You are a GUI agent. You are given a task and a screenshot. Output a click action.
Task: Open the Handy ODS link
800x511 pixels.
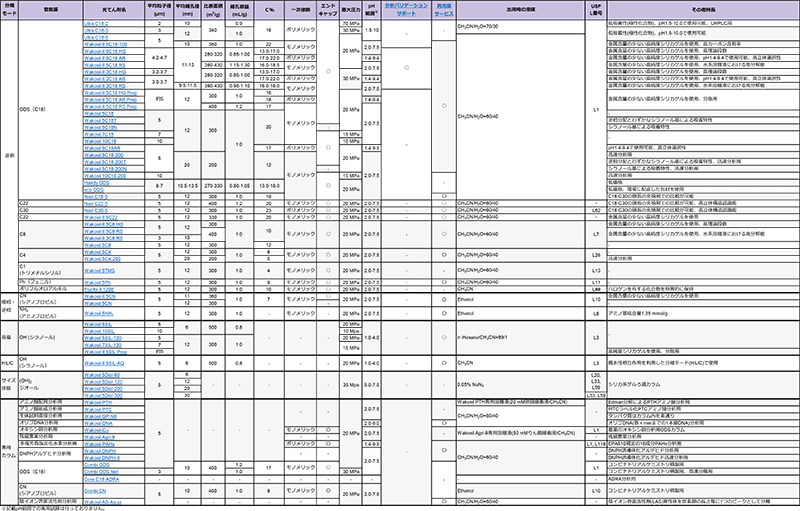tap(96, 183)
